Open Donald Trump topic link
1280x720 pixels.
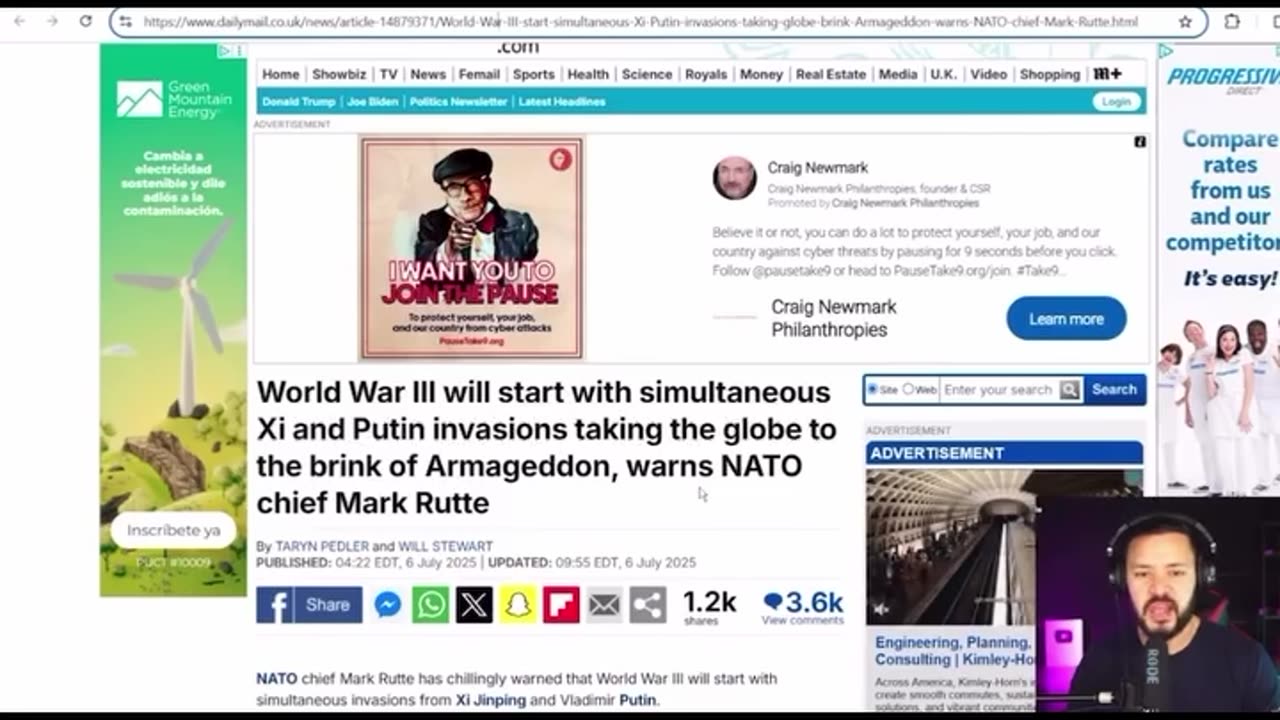(299, 101)
